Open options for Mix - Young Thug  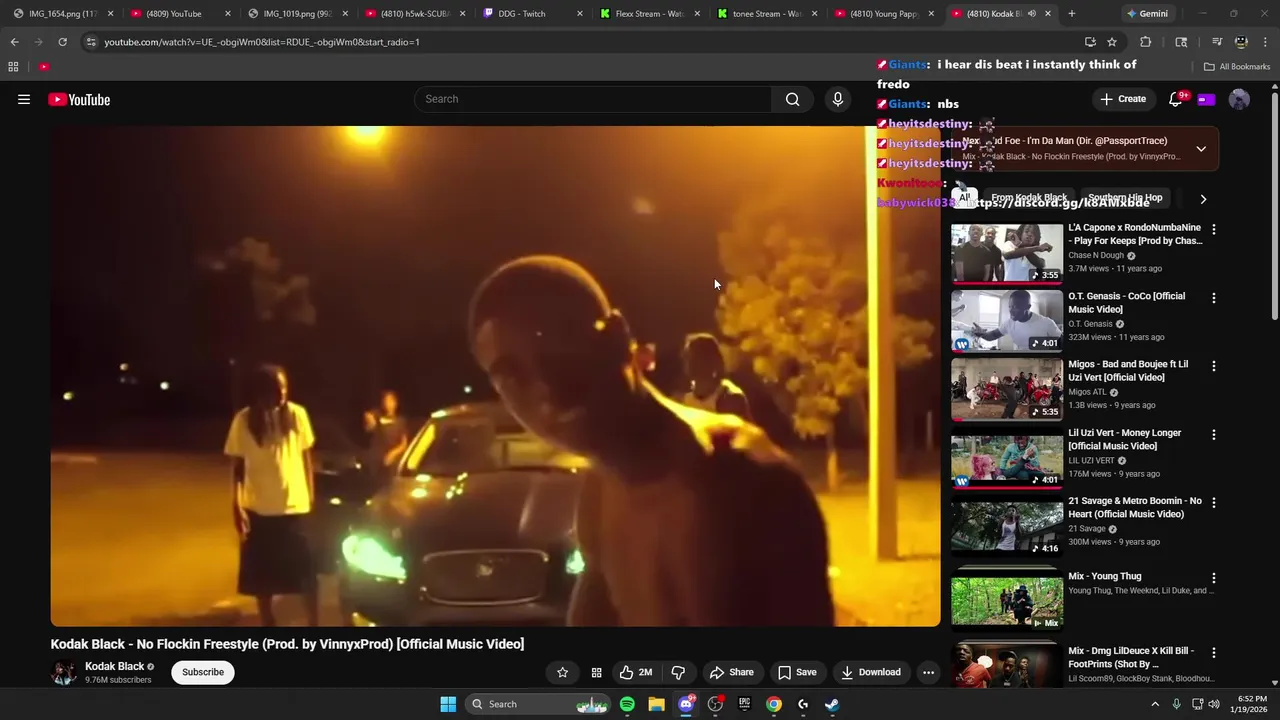click(x=1214, y=578)
